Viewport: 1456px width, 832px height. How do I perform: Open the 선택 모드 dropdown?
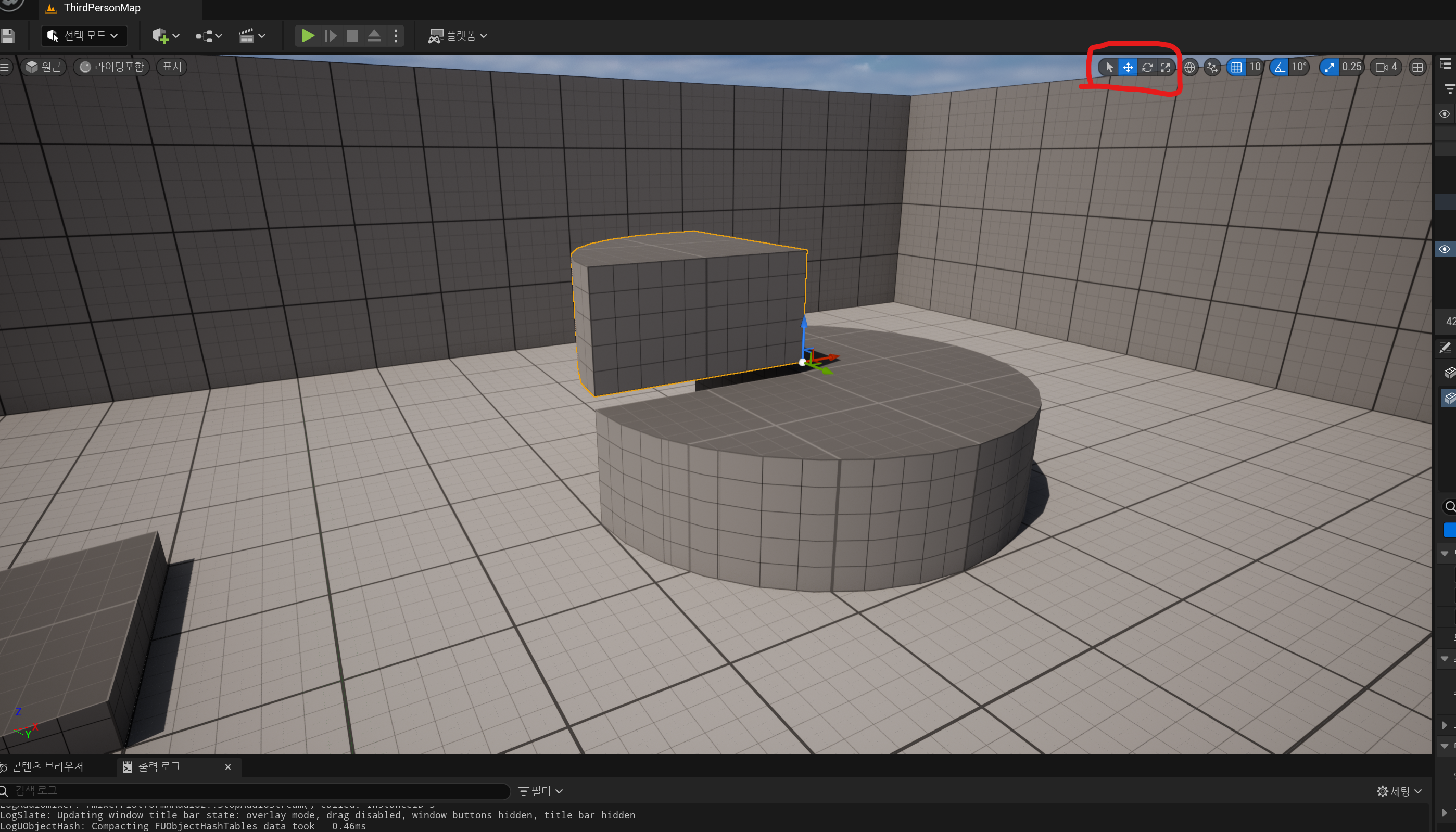pos(84,35)
